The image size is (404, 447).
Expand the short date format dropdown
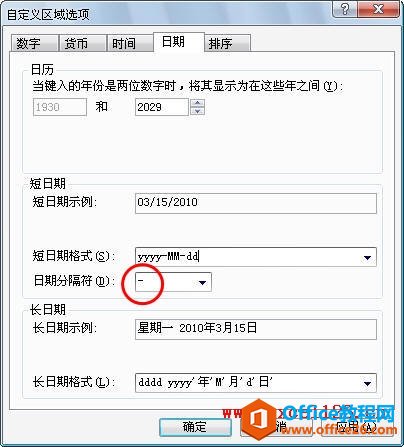pyautogui.click(x=367, y=257)
